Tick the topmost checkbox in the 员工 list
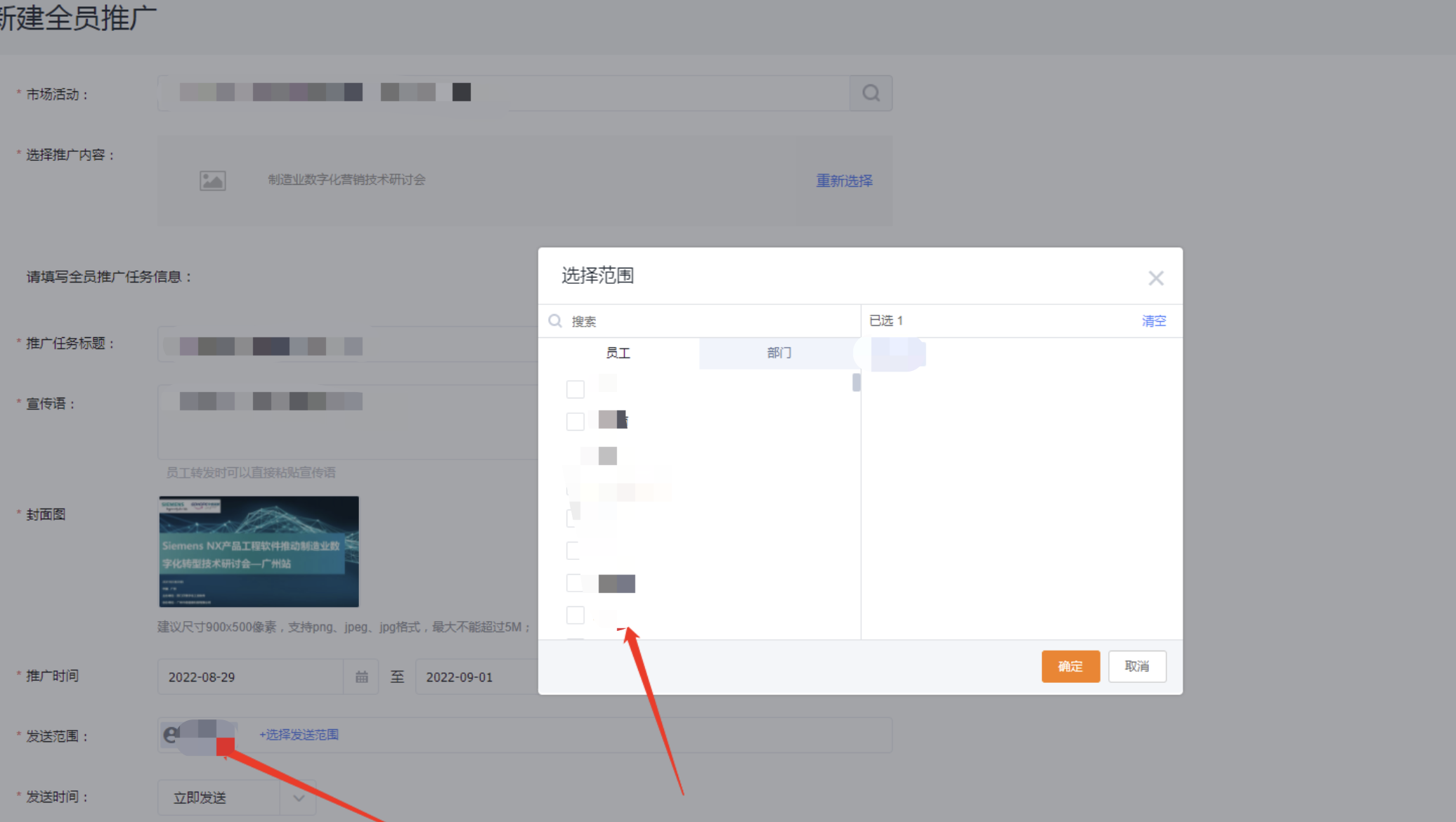1456x822 pixels. point(576,389)
